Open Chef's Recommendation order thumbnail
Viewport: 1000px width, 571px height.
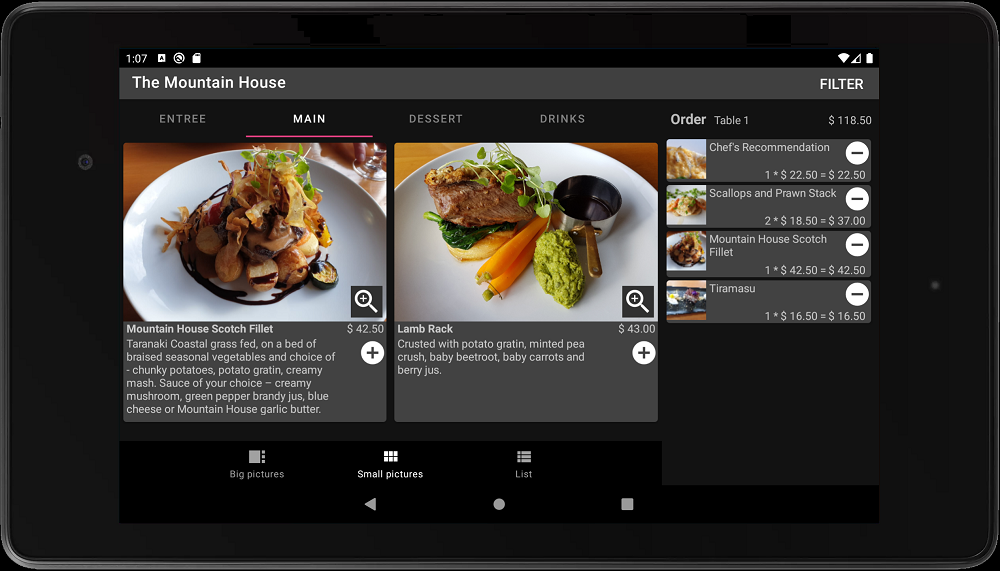click(x=686, y=159)
